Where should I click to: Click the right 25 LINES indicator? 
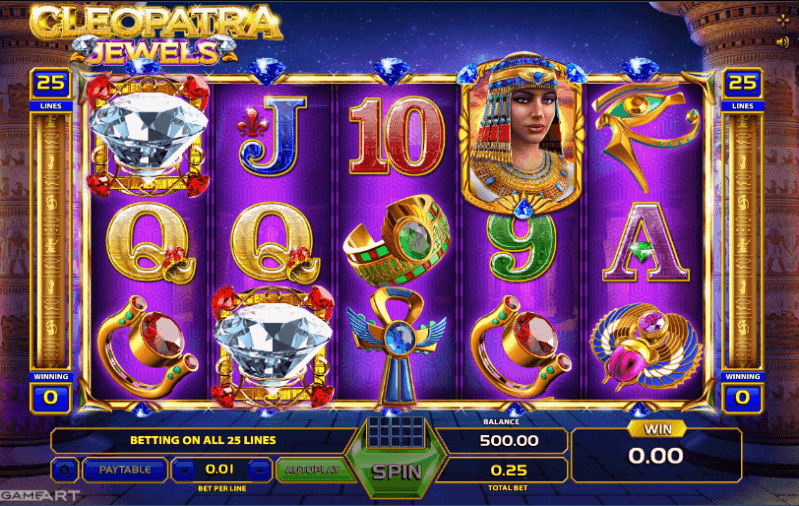click(x=742, y=89)
